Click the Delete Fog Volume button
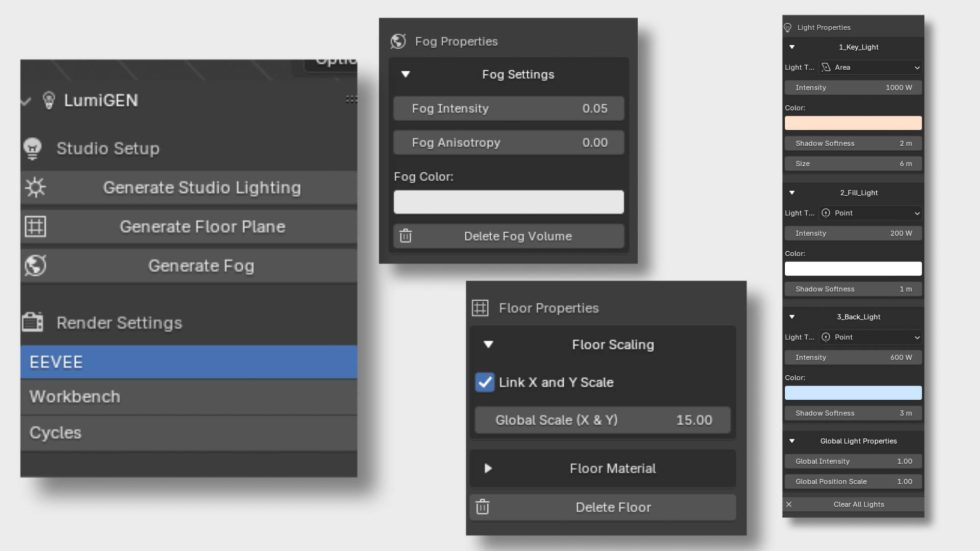The image size is (980, 551). [517, 236]
